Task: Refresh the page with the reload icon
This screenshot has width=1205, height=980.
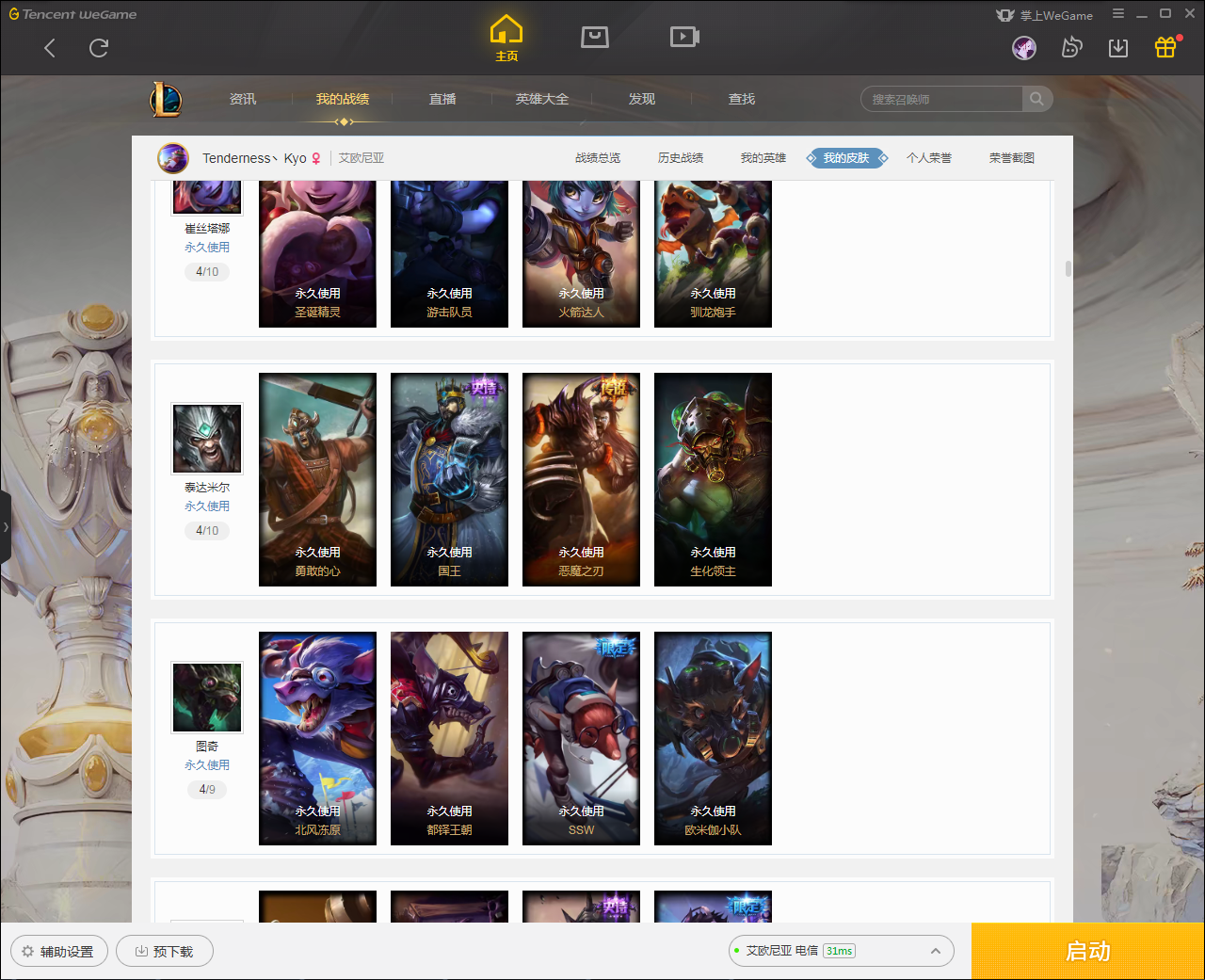Action: 99,48
